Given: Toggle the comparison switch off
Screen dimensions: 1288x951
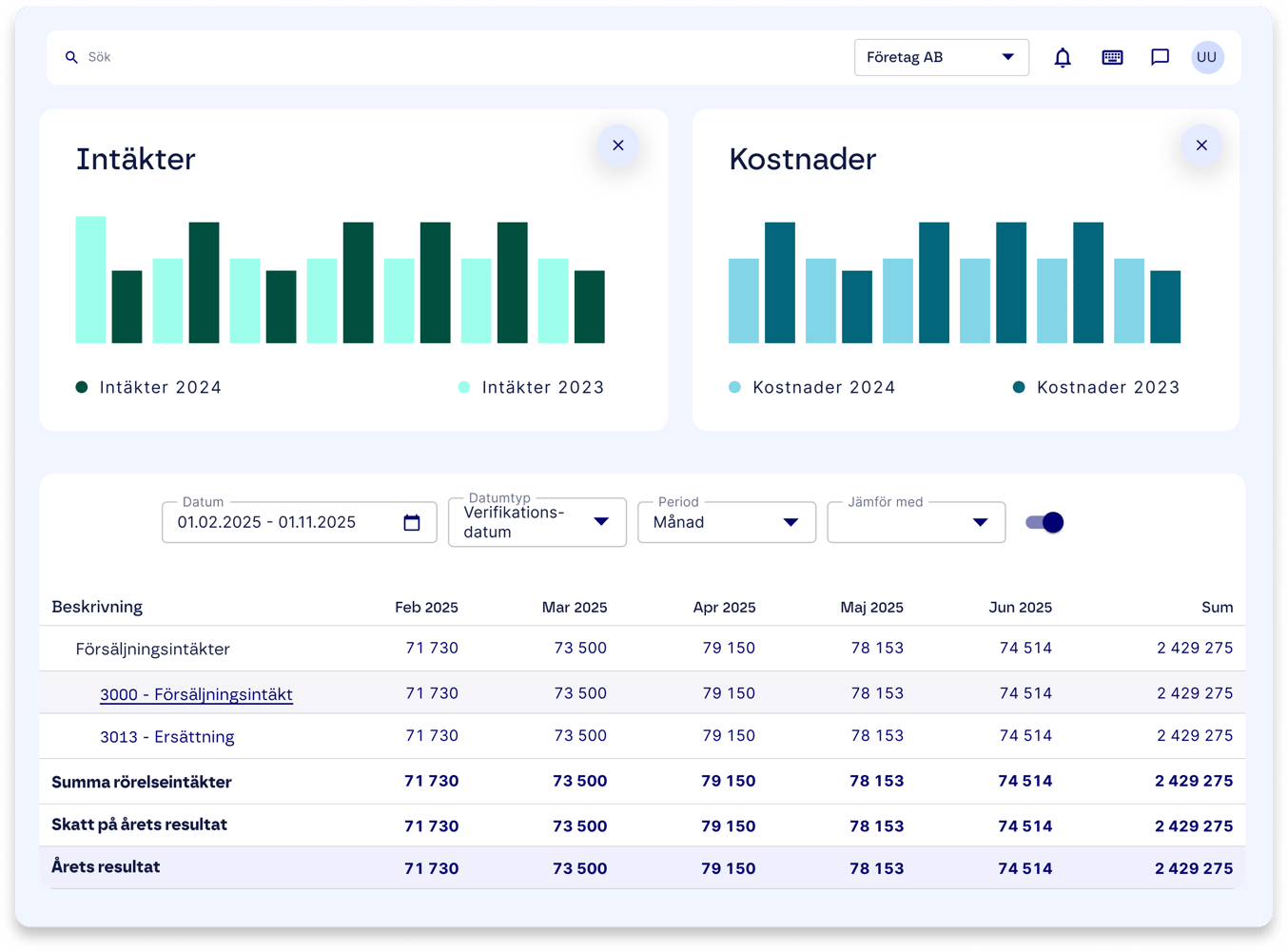Looking at the screenshot, I should tap(1044, 522).
